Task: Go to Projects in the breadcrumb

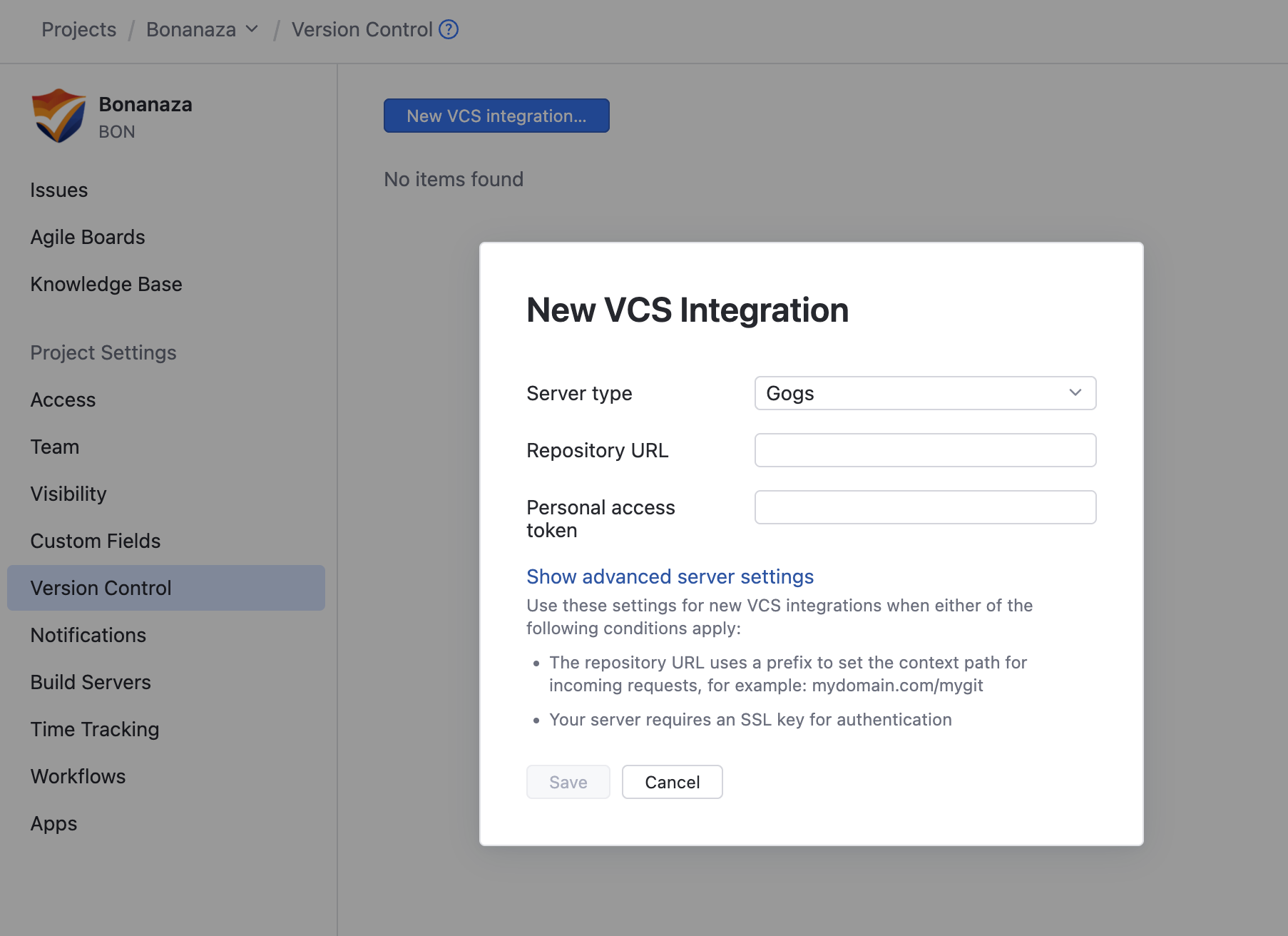Action: pyautogui.click(x=78, y=30)
